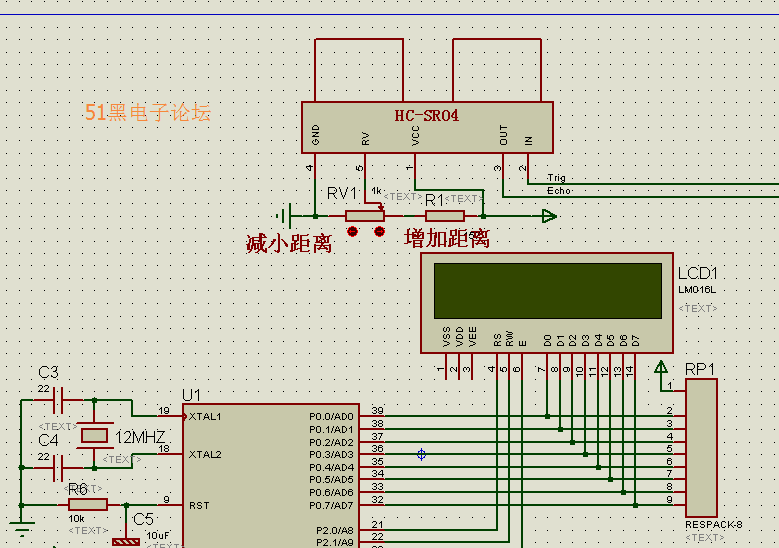This screenshot has width=779, height=548.
Task: Click pin number 39 on U1
Action: pos(378,410)
